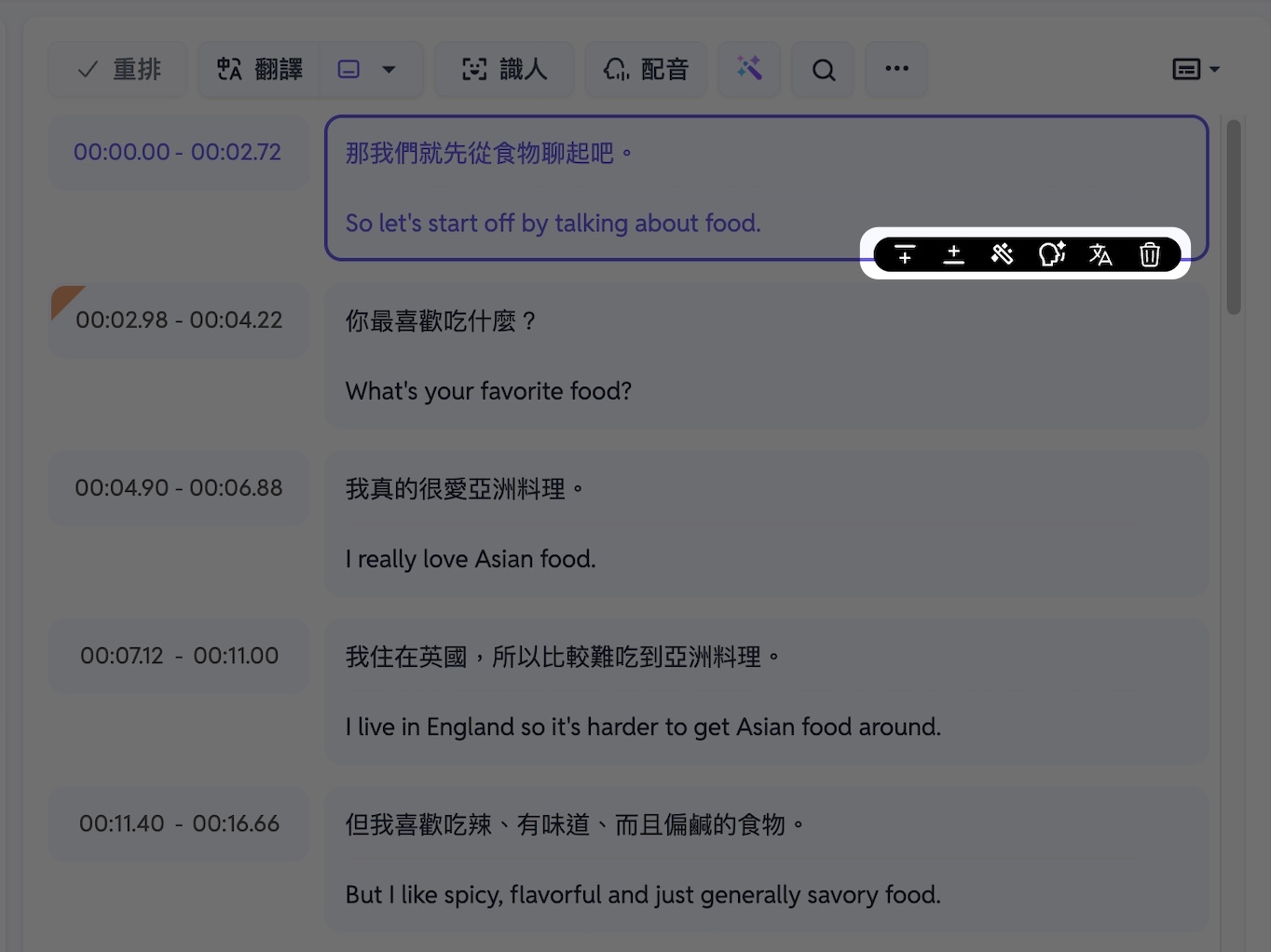The image size is (1271, 952).
Task: Select timestamp 00:02.98 - 00:04.22
Action: point(178,320)
